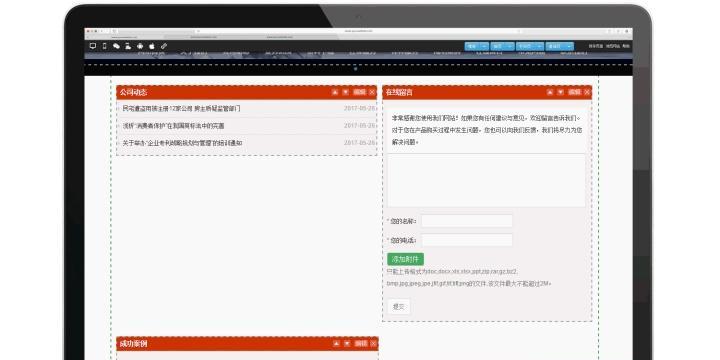Click the last text link at toolbar's right end

(x=626, y=46)
